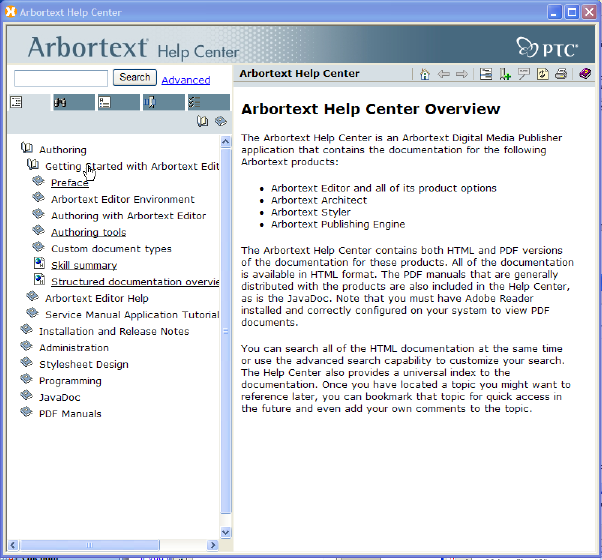Expand Custom document types book

click(x=38, y=247)
